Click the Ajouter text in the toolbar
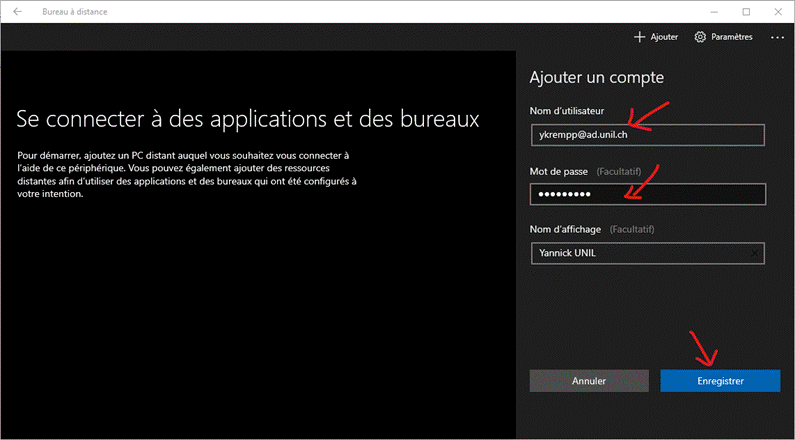Image resolution: width=795 pixels, height=440 pixels. [664, 37]
